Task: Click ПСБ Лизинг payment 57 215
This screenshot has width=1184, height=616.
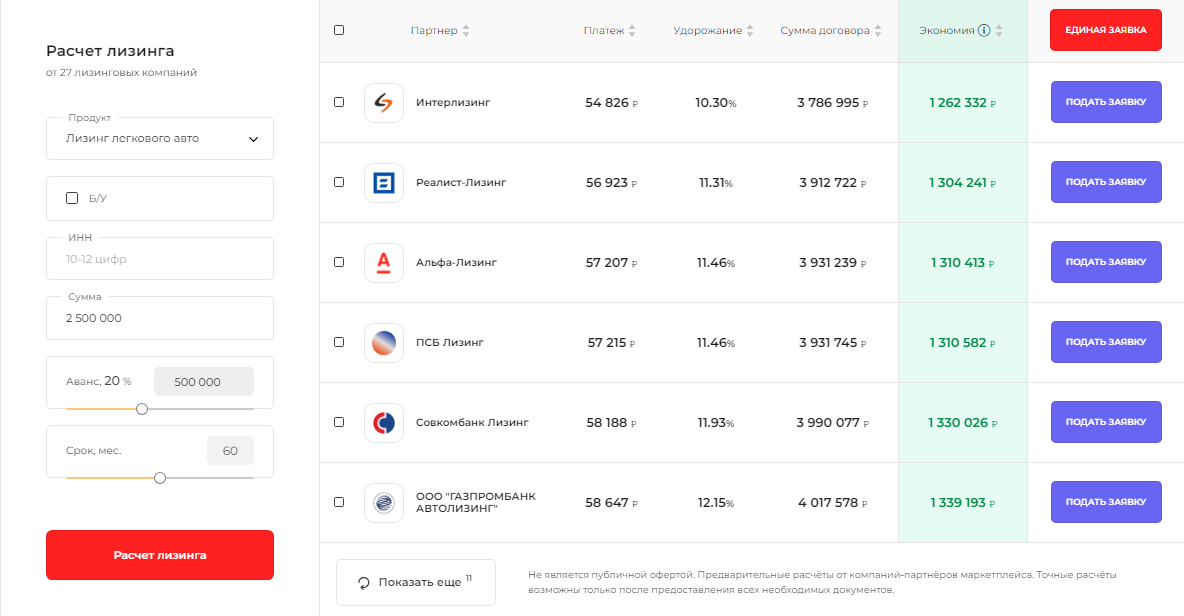Action: point(612,343)
